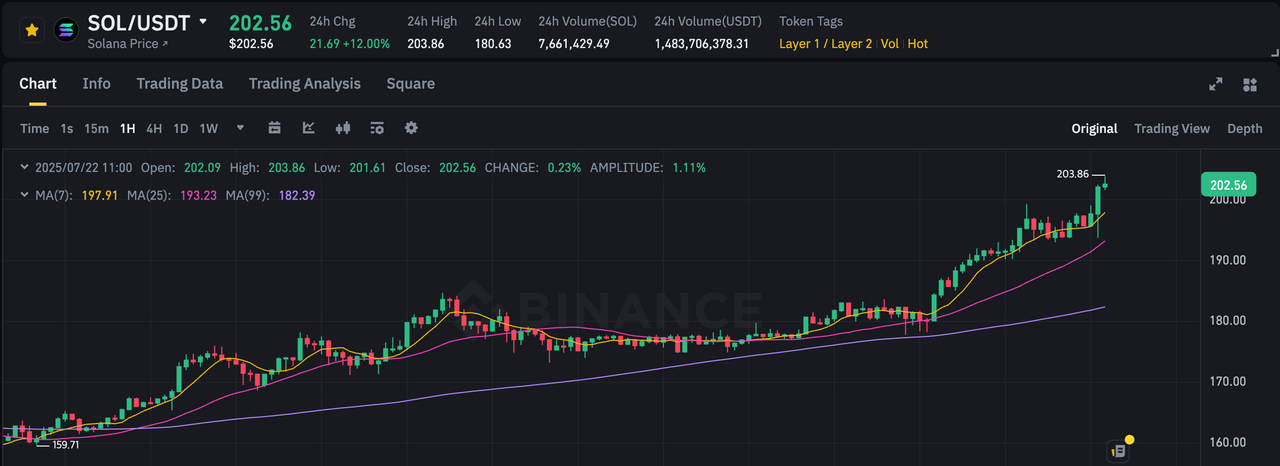Click the 180.00 price axis label

tap(1226, 321)
